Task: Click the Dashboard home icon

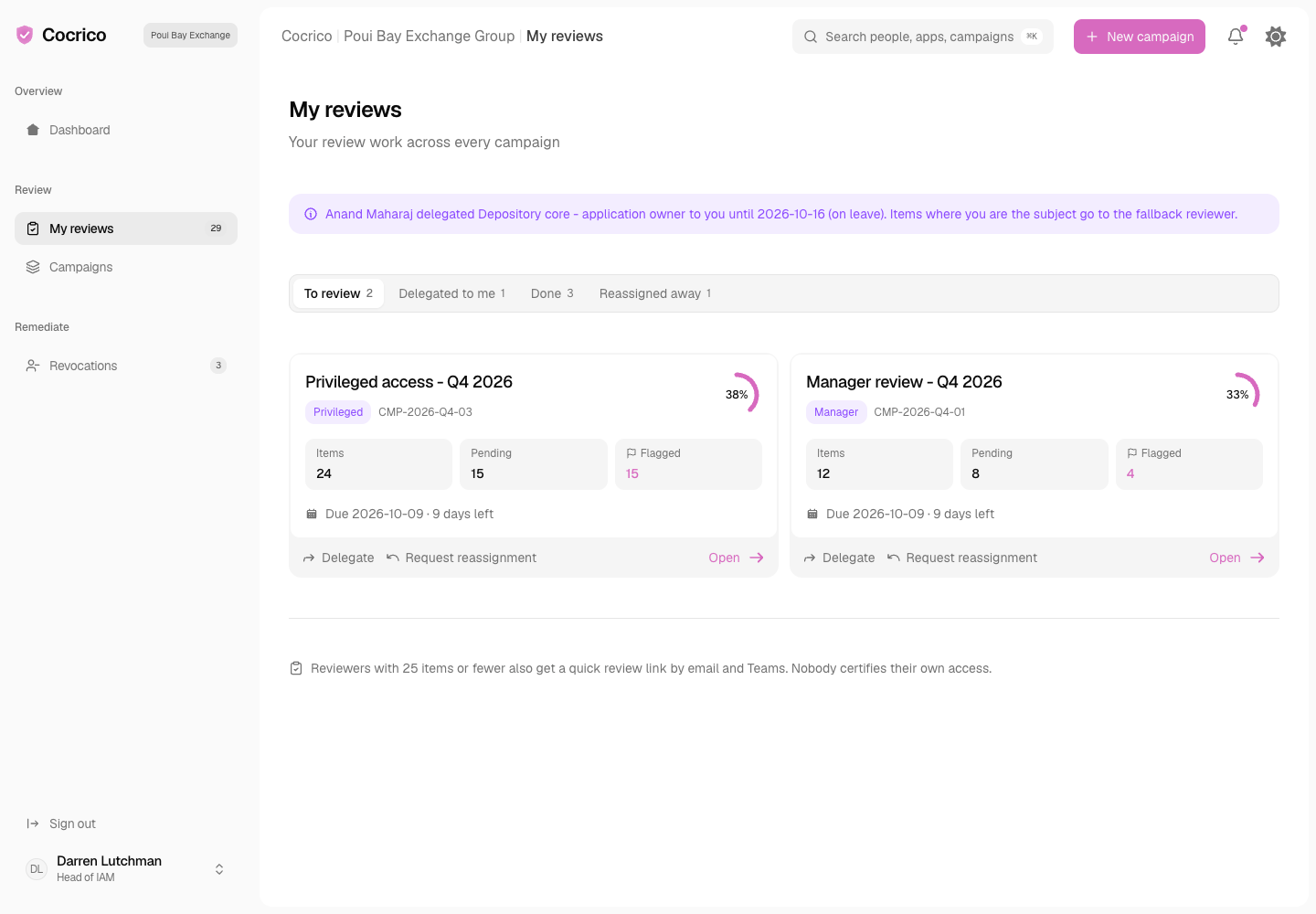Action: [x=33, y=130]
